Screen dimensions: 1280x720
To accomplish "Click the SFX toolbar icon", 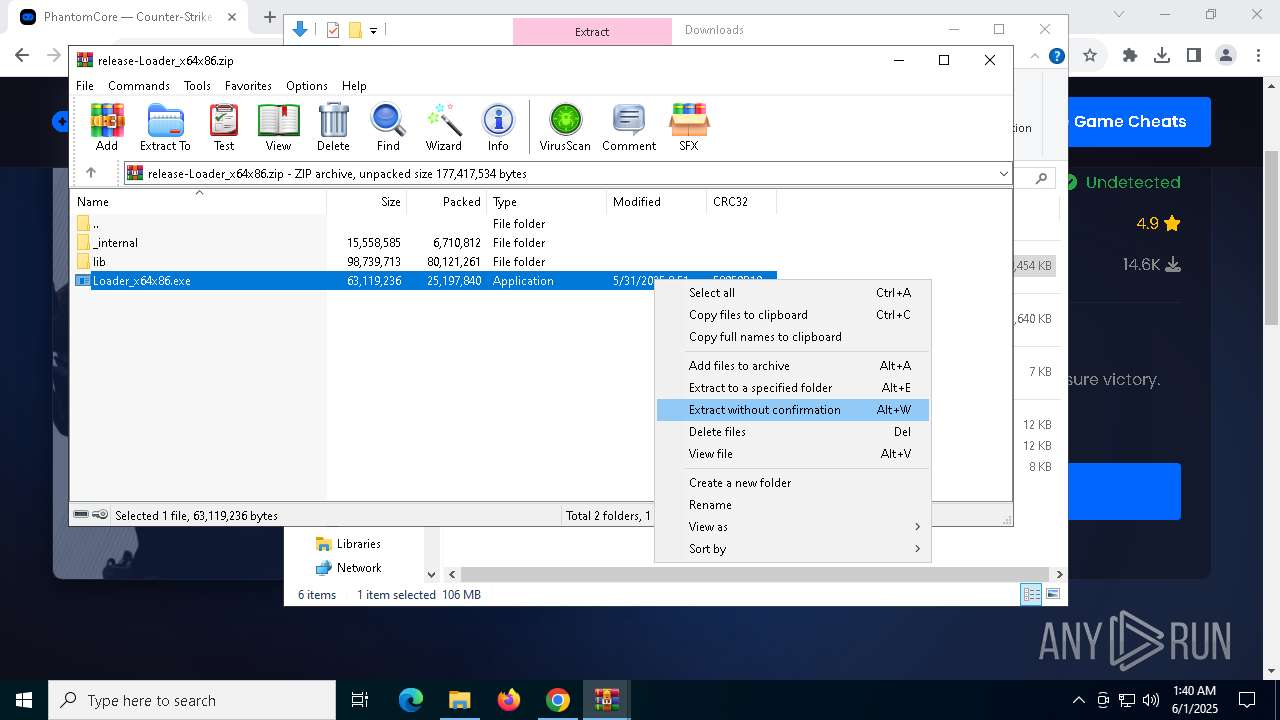I will click(688, 127).
